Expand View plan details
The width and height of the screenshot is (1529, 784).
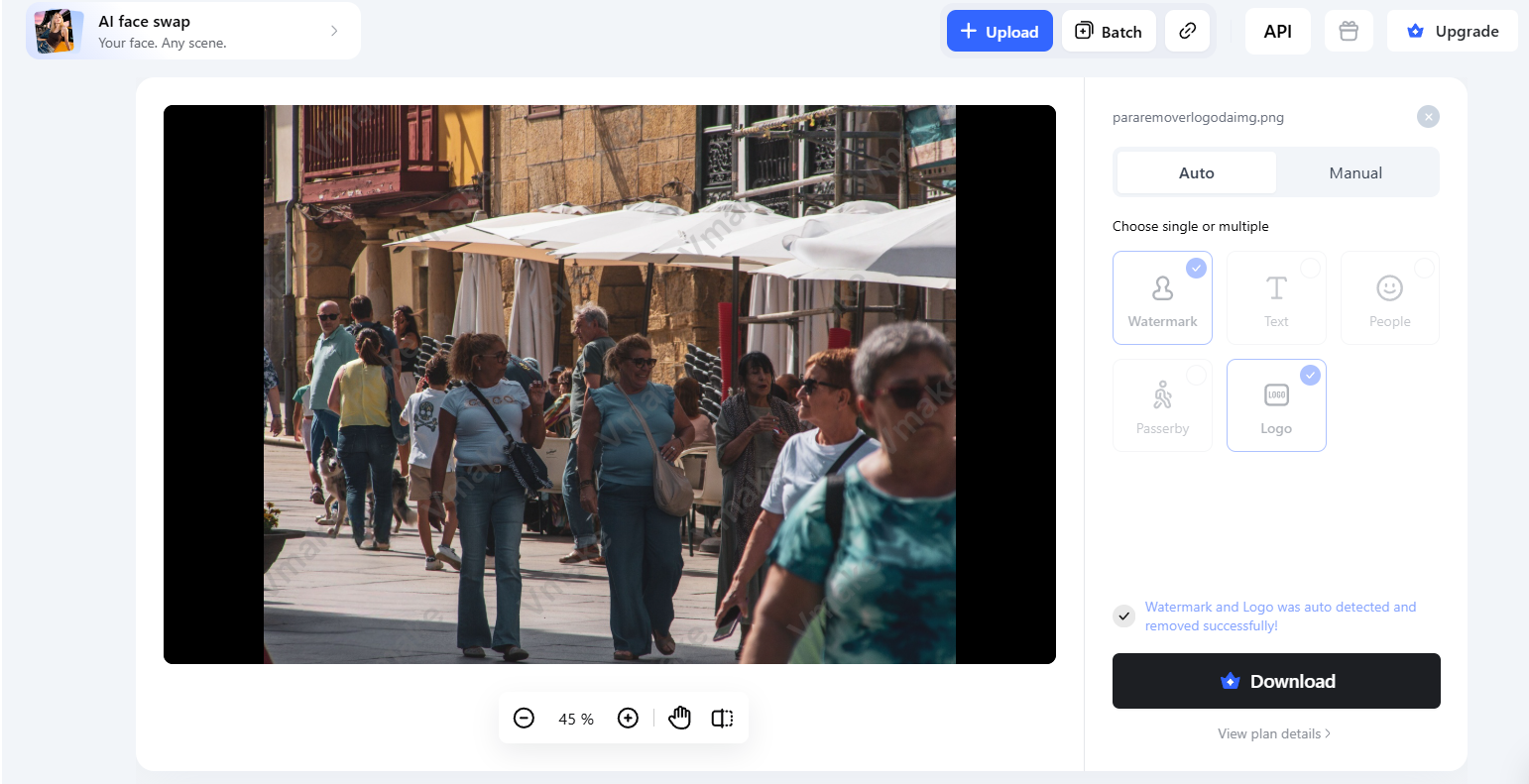(1274, 733)
